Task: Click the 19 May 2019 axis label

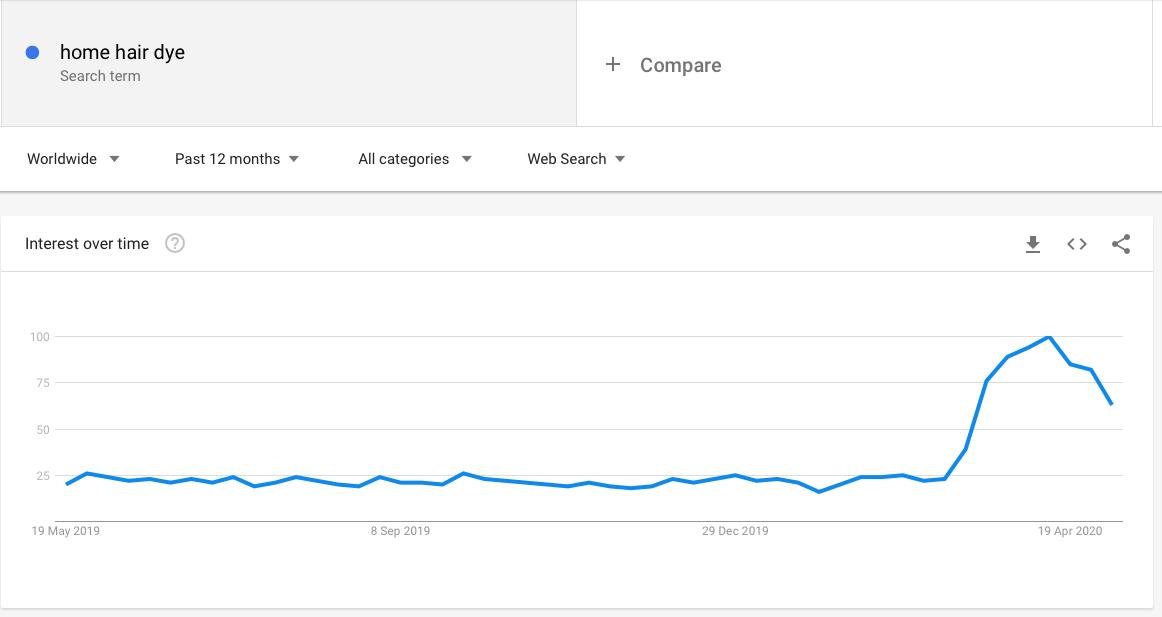Action: click(65, 531)
